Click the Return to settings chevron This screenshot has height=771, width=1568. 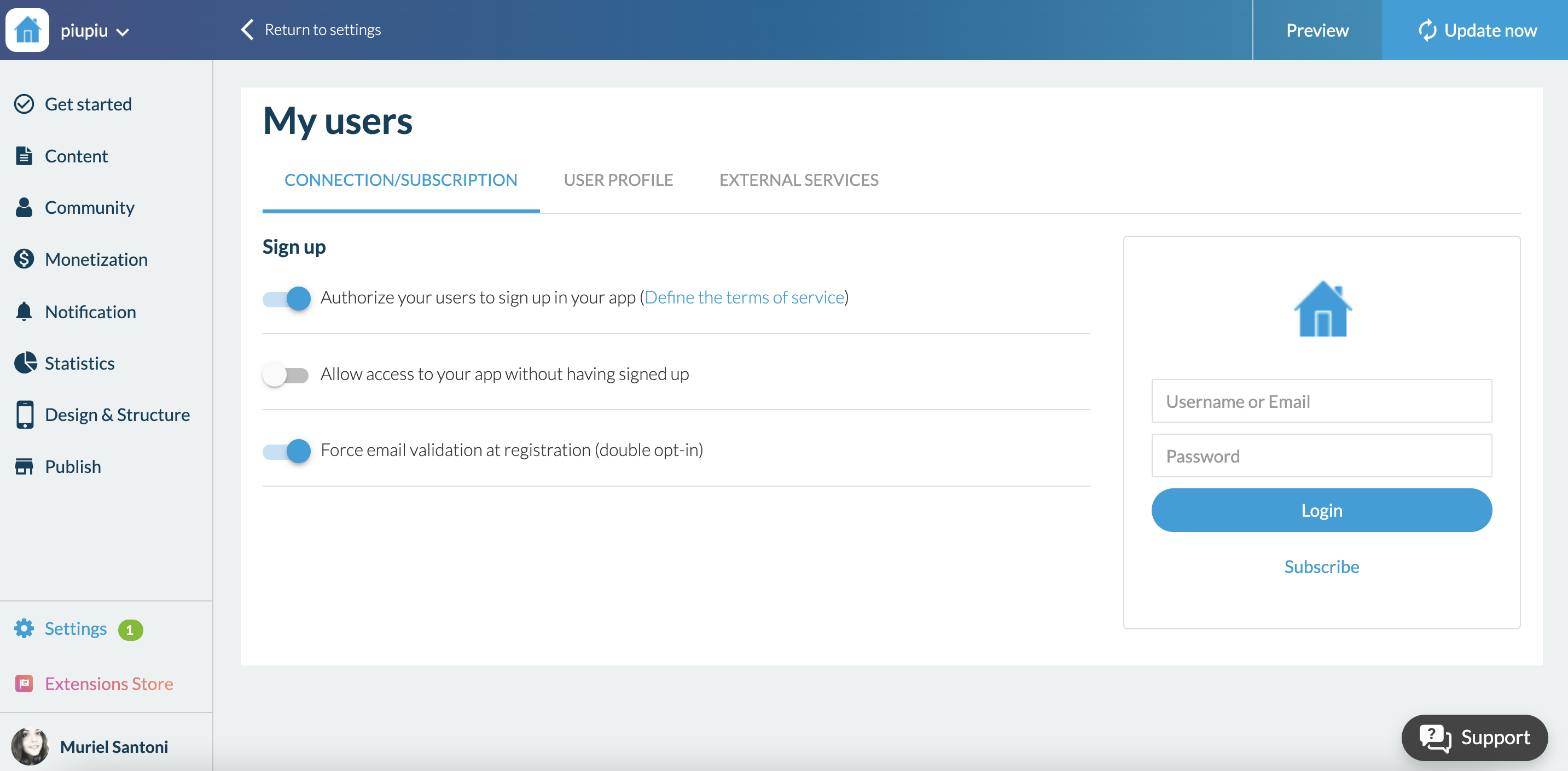point(247,29)
